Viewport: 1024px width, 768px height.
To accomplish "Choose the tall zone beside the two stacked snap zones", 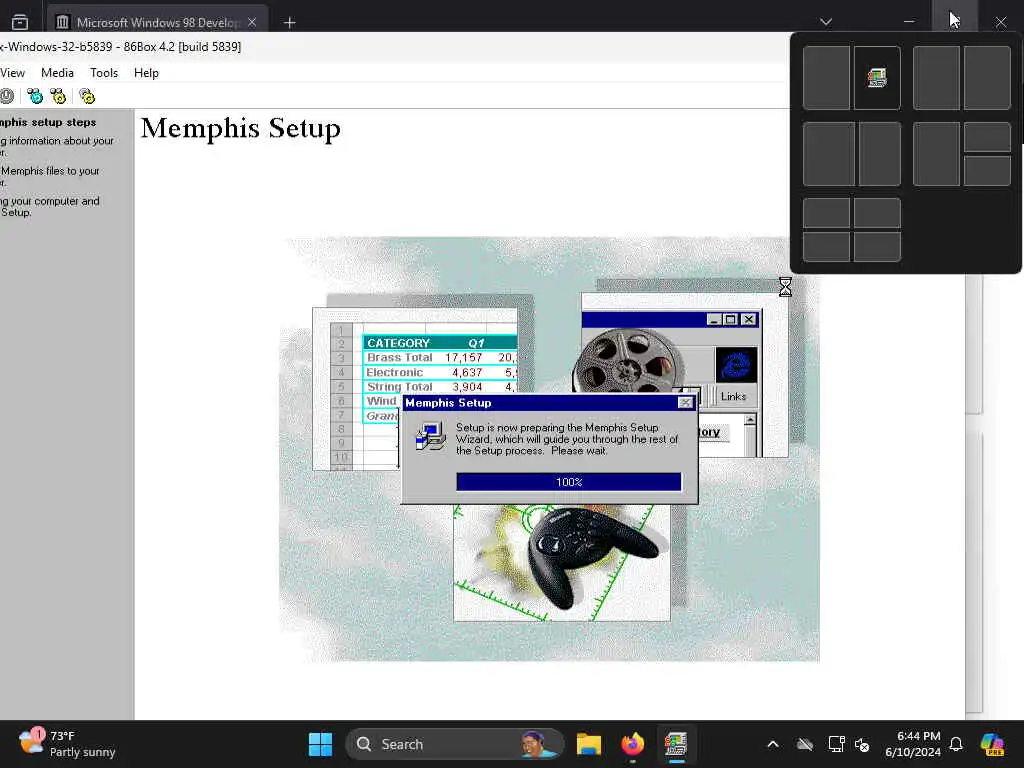I will pos(936,154).
